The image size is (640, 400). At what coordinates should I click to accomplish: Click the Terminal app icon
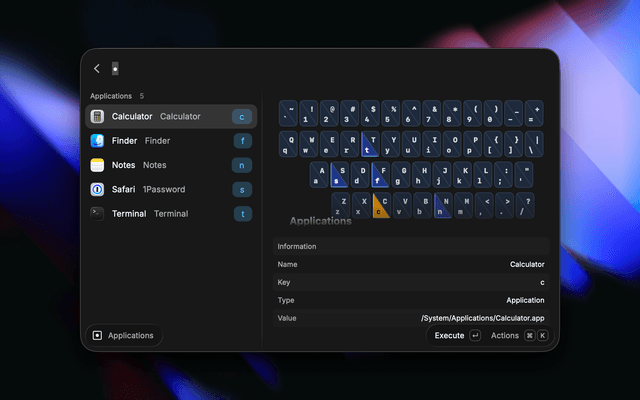(x=97, y=213)
